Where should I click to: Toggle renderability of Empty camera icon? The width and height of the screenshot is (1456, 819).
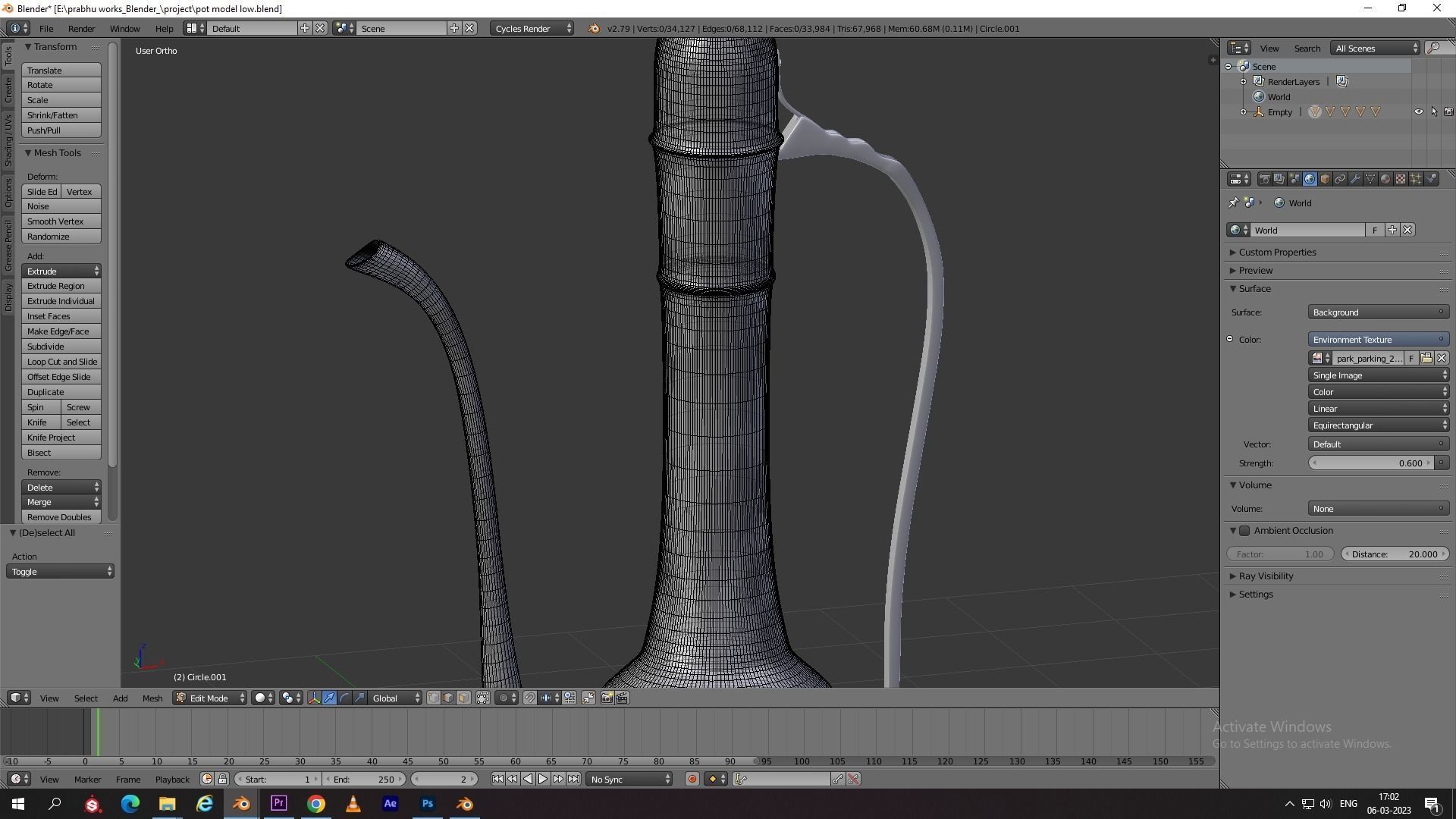coord(1448,111)
